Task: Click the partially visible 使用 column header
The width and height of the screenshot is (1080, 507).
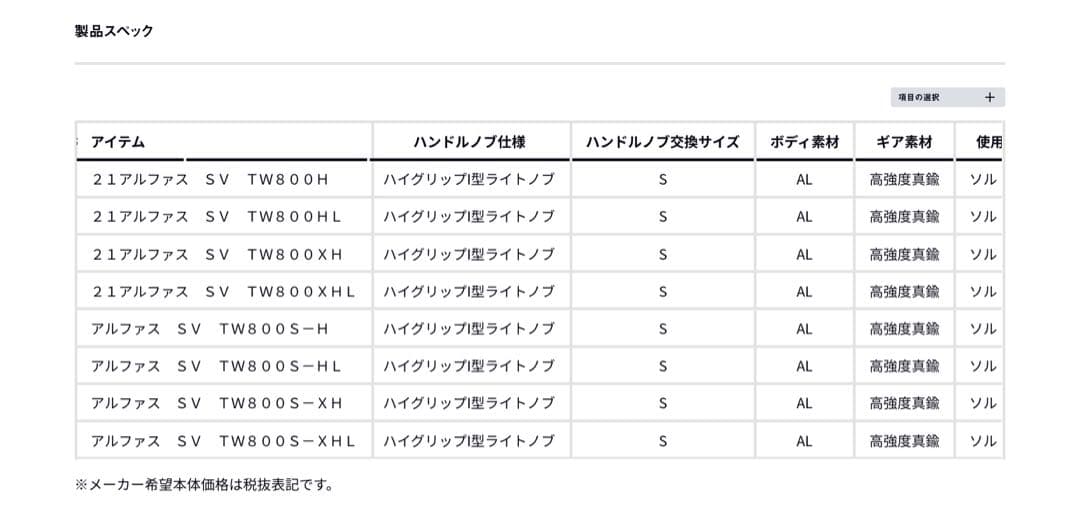Action: coord(988,142)
